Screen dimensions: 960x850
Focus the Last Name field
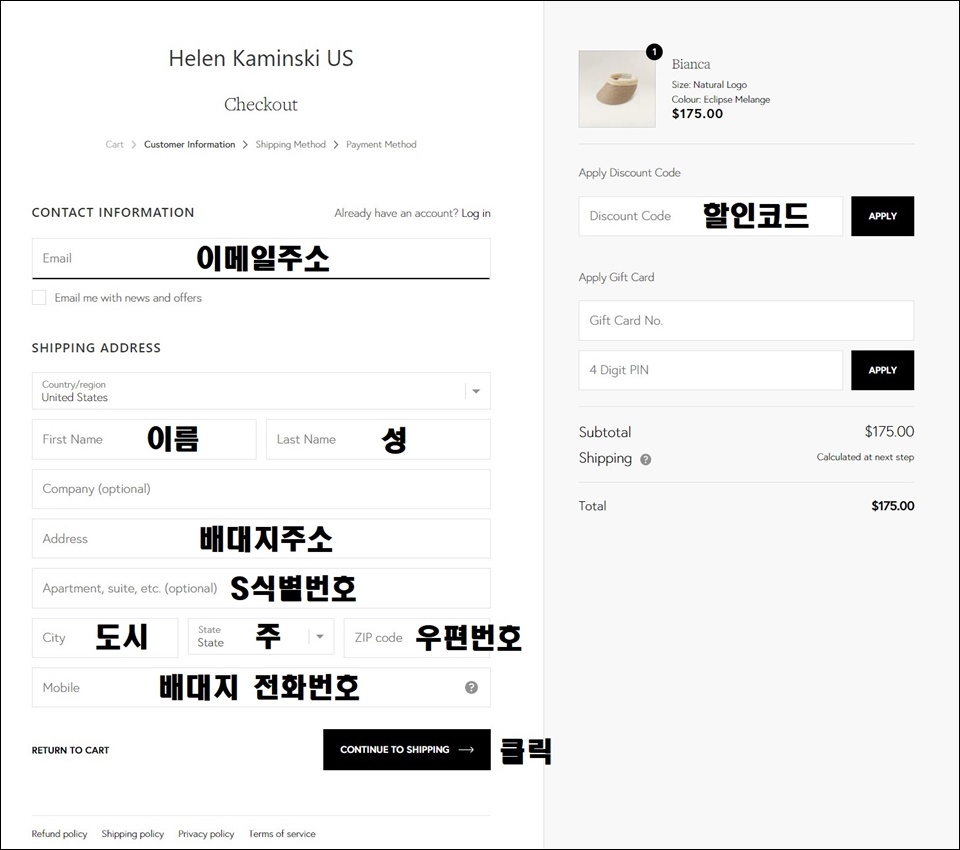tap(378, 439)
